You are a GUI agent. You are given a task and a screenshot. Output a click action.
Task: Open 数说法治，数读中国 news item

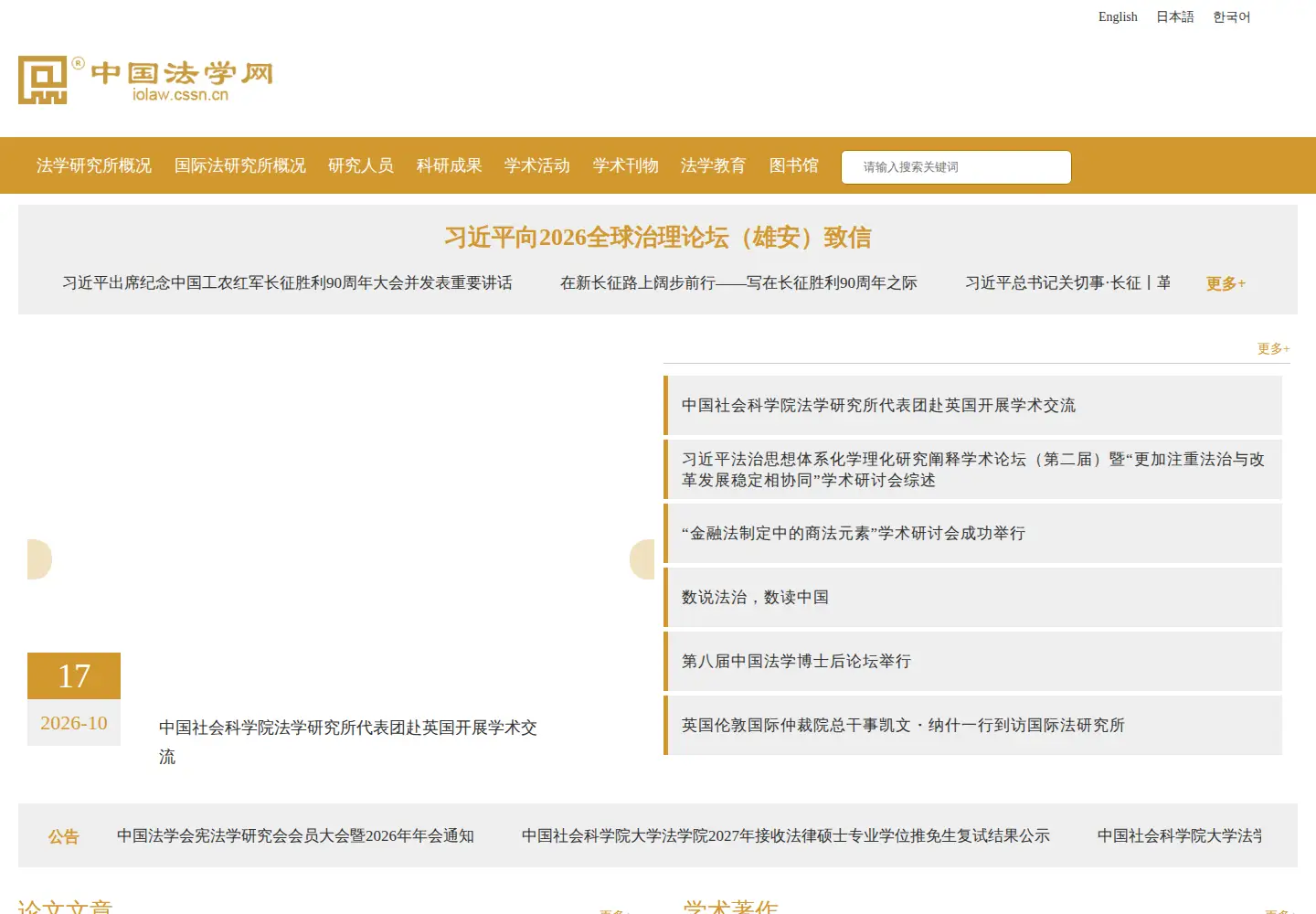pyautogui.click(x=972, y=597)
